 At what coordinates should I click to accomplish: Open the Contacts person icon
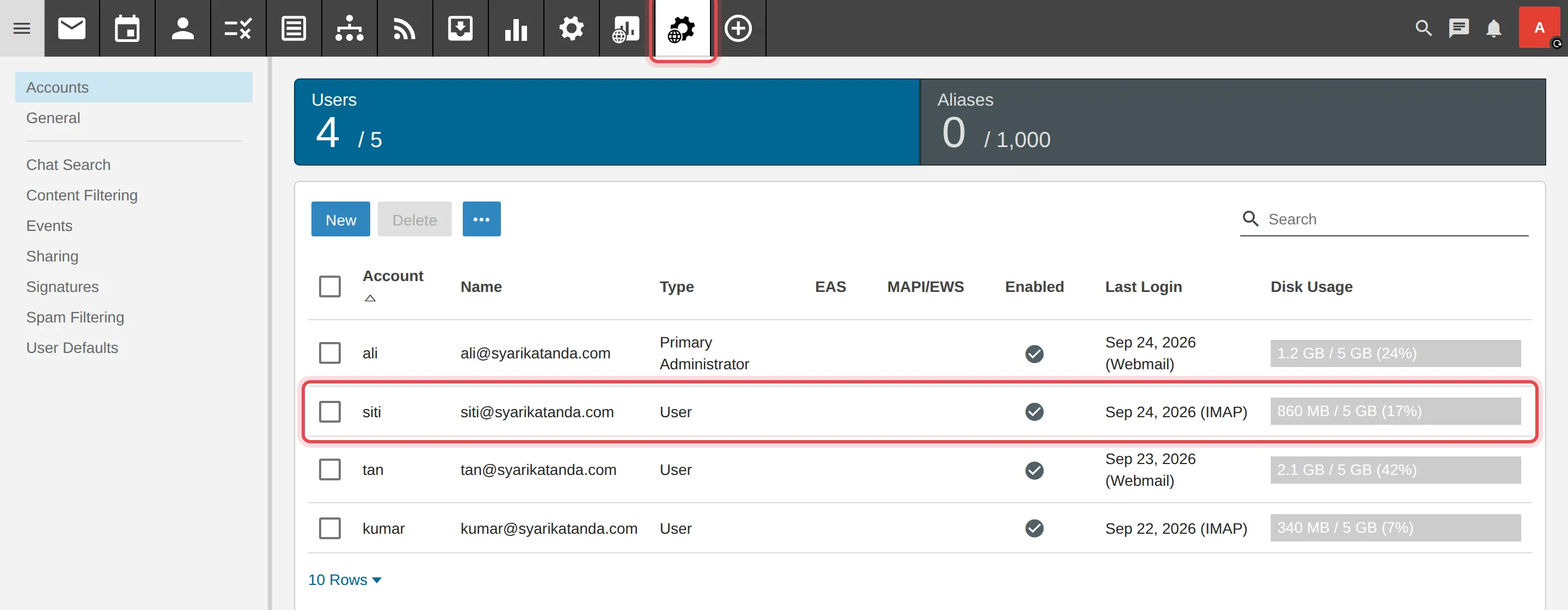point(182,28)
